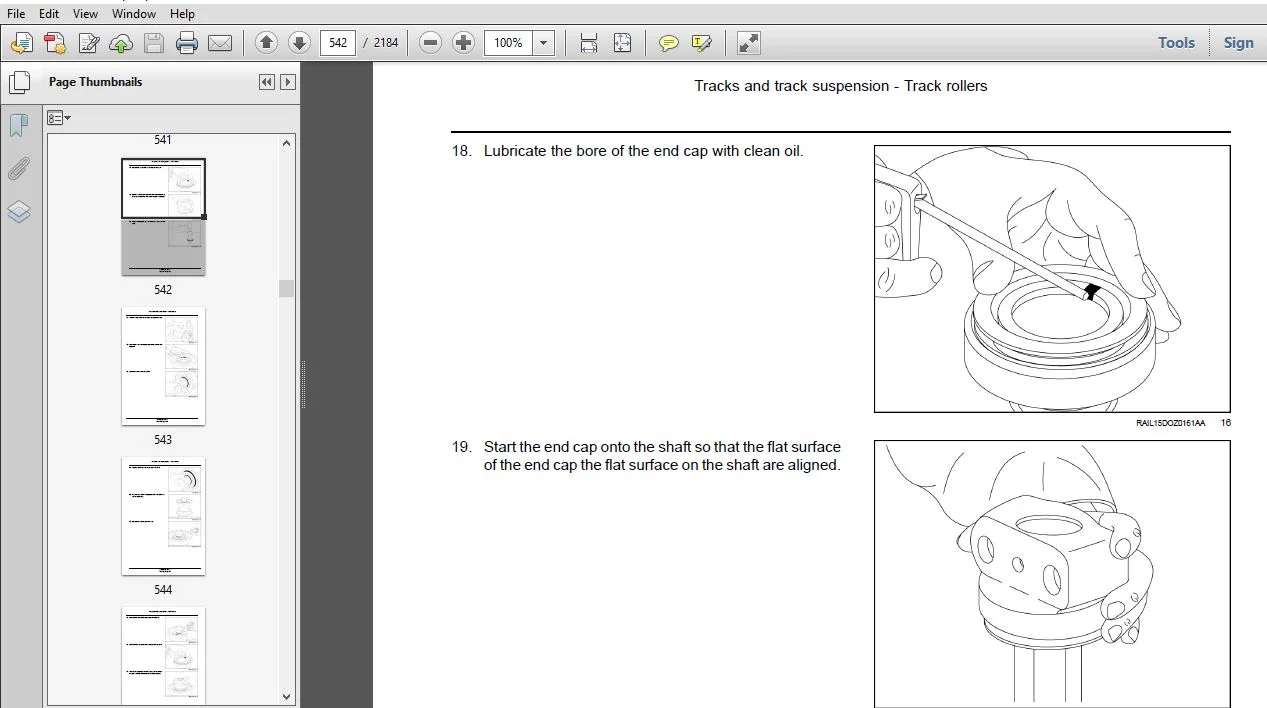The height and width of the screenshot is (708, 1267).
Task: Add a sticky note comment
Action: pos(668,43)
